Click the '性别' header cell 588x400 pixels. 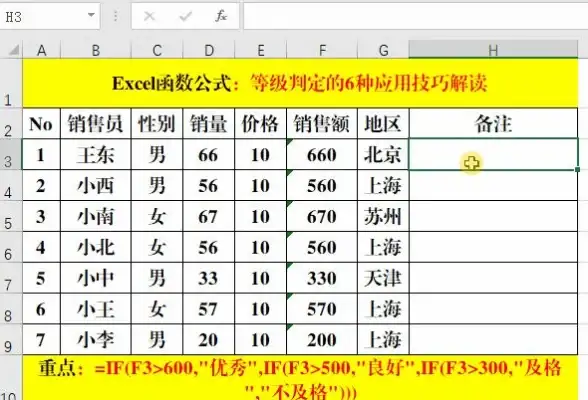click(157, 123)
